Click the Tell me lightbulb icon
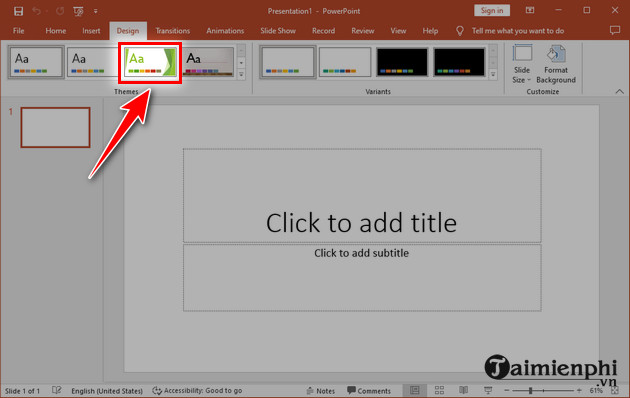Viewport: 630px width, 398px height. coord(460,31)
